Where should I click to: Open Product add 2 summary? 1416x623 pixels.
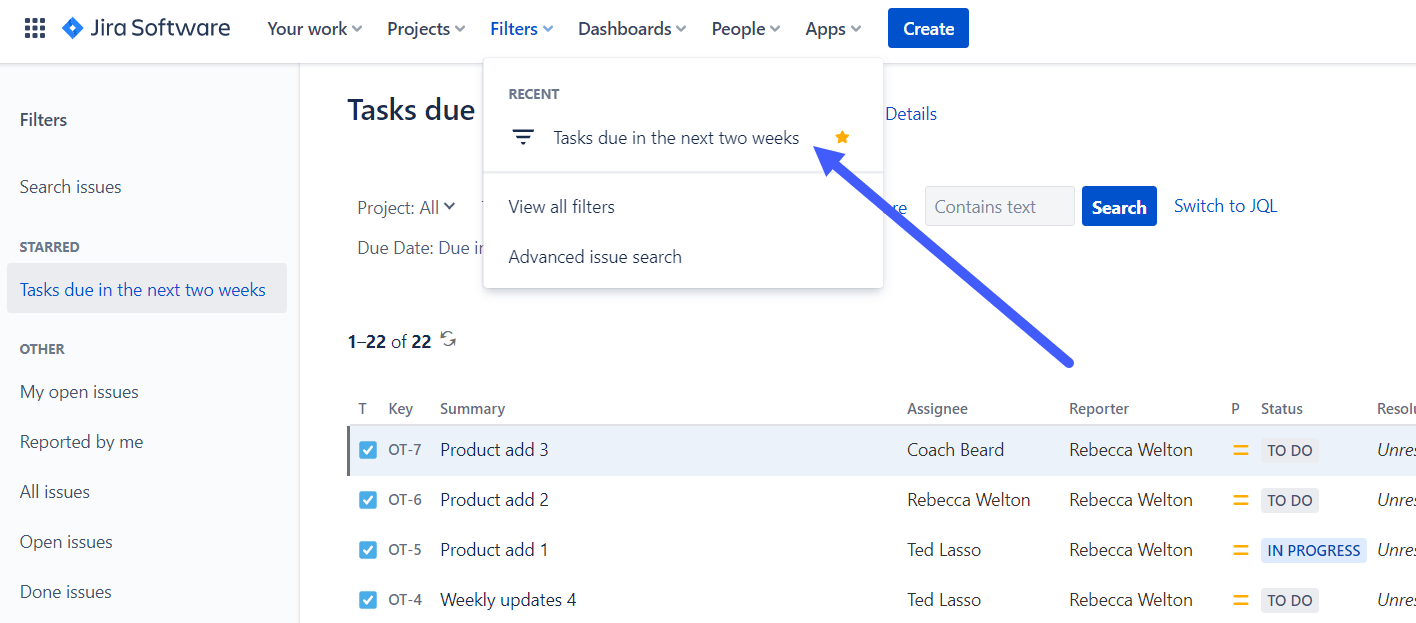click(494, 500)
